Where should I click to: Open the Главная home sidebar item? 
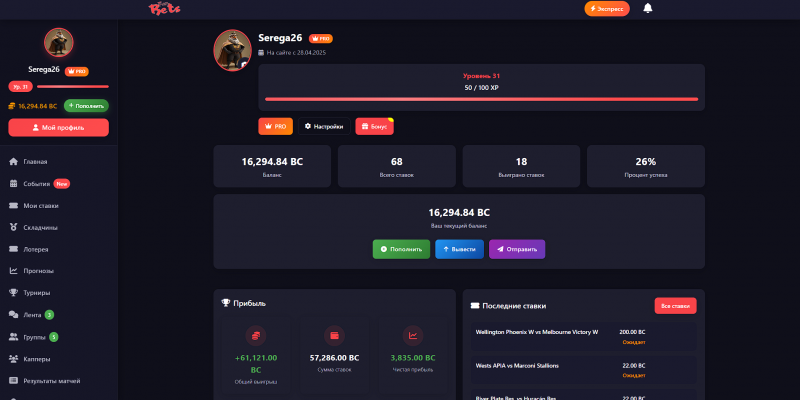click(59, 162)
